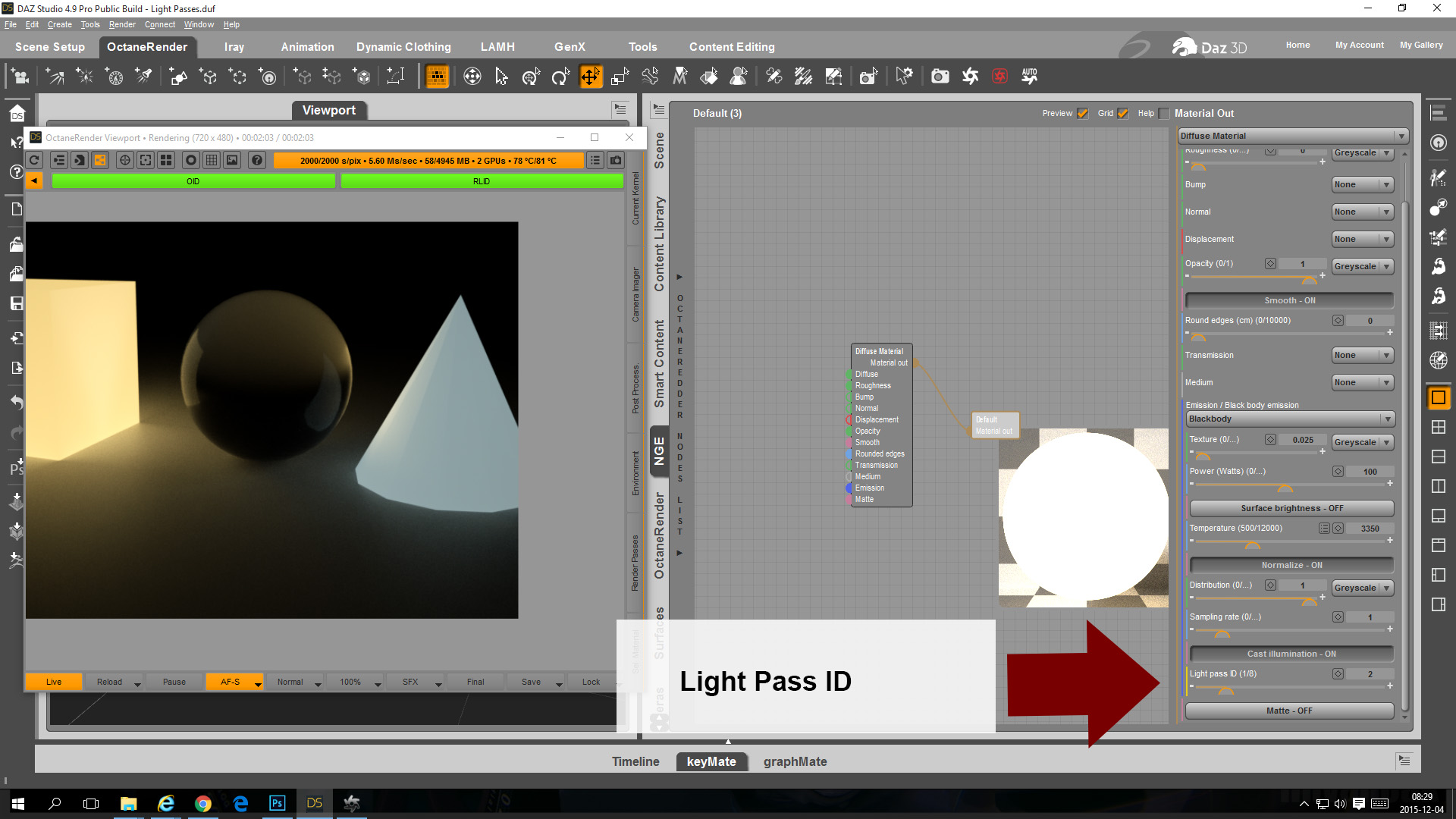Click the Matte - OFF button
Viewport: 1456px width, 819px height.
click(1288, 711)
